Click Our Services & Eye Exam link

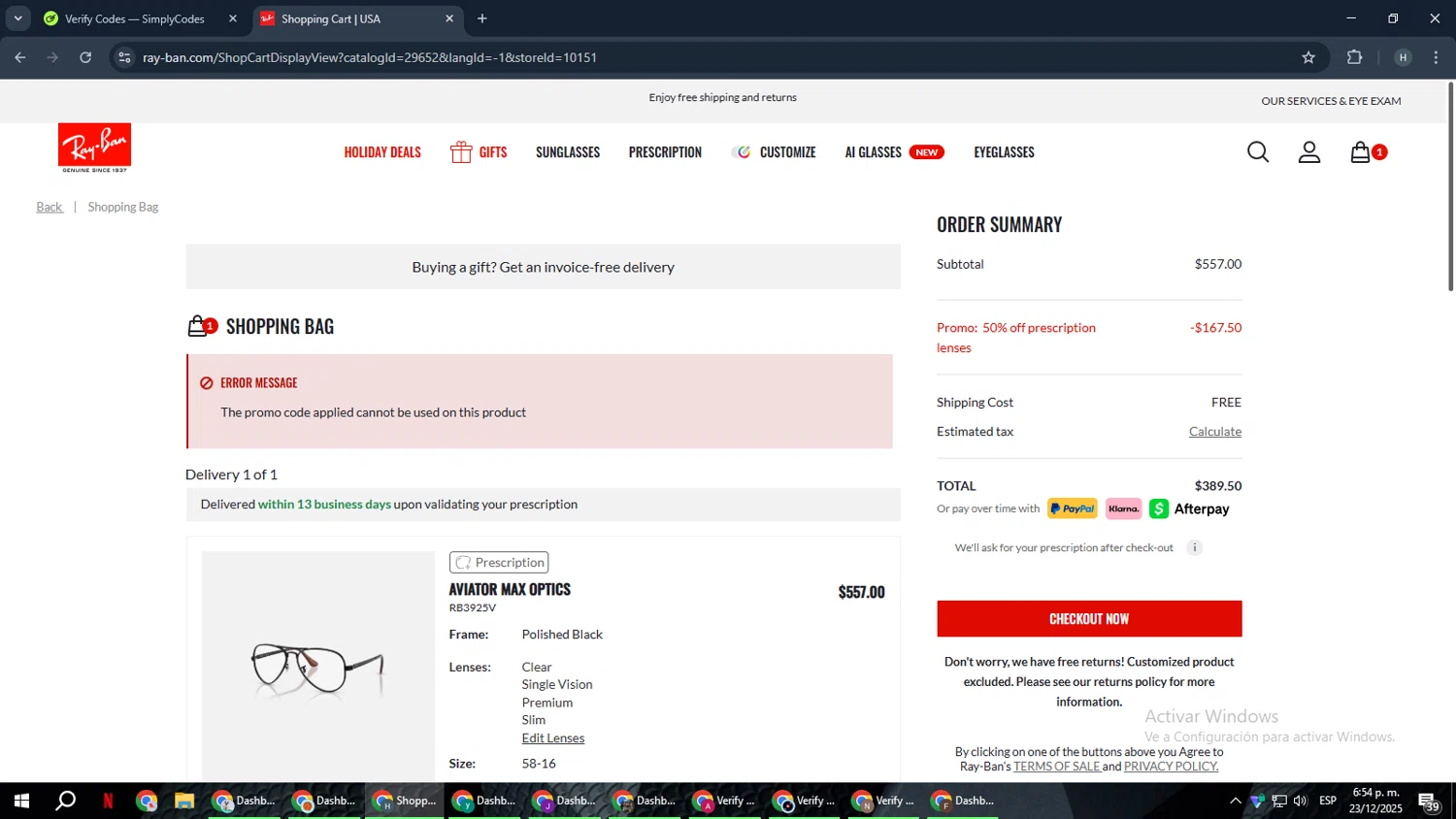[x=1331, y=101]
